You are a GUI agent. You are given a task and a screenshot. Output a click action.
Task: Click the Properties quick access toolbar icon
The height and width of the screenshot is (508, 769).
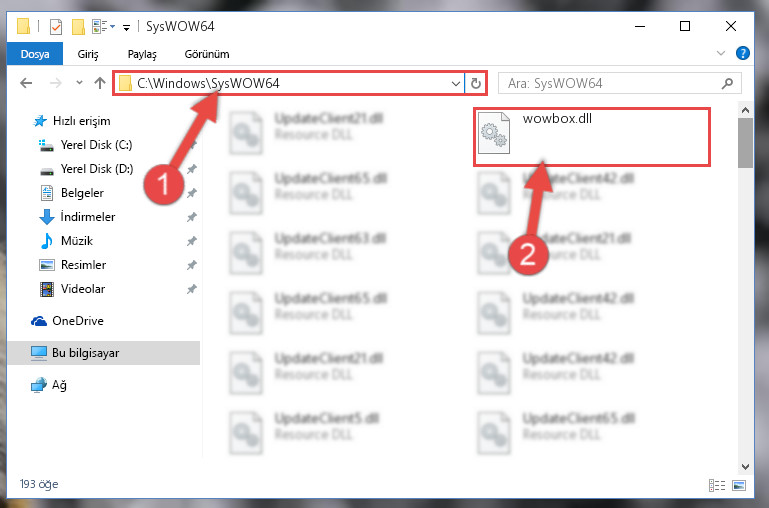(x=56, y=26)
